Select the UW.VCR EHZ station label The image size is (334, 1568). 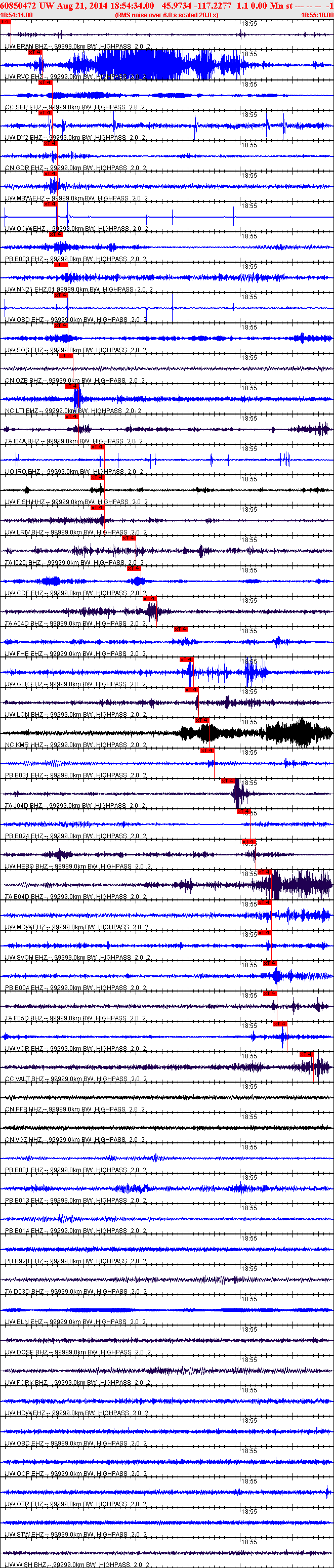tap(75, 1049)
